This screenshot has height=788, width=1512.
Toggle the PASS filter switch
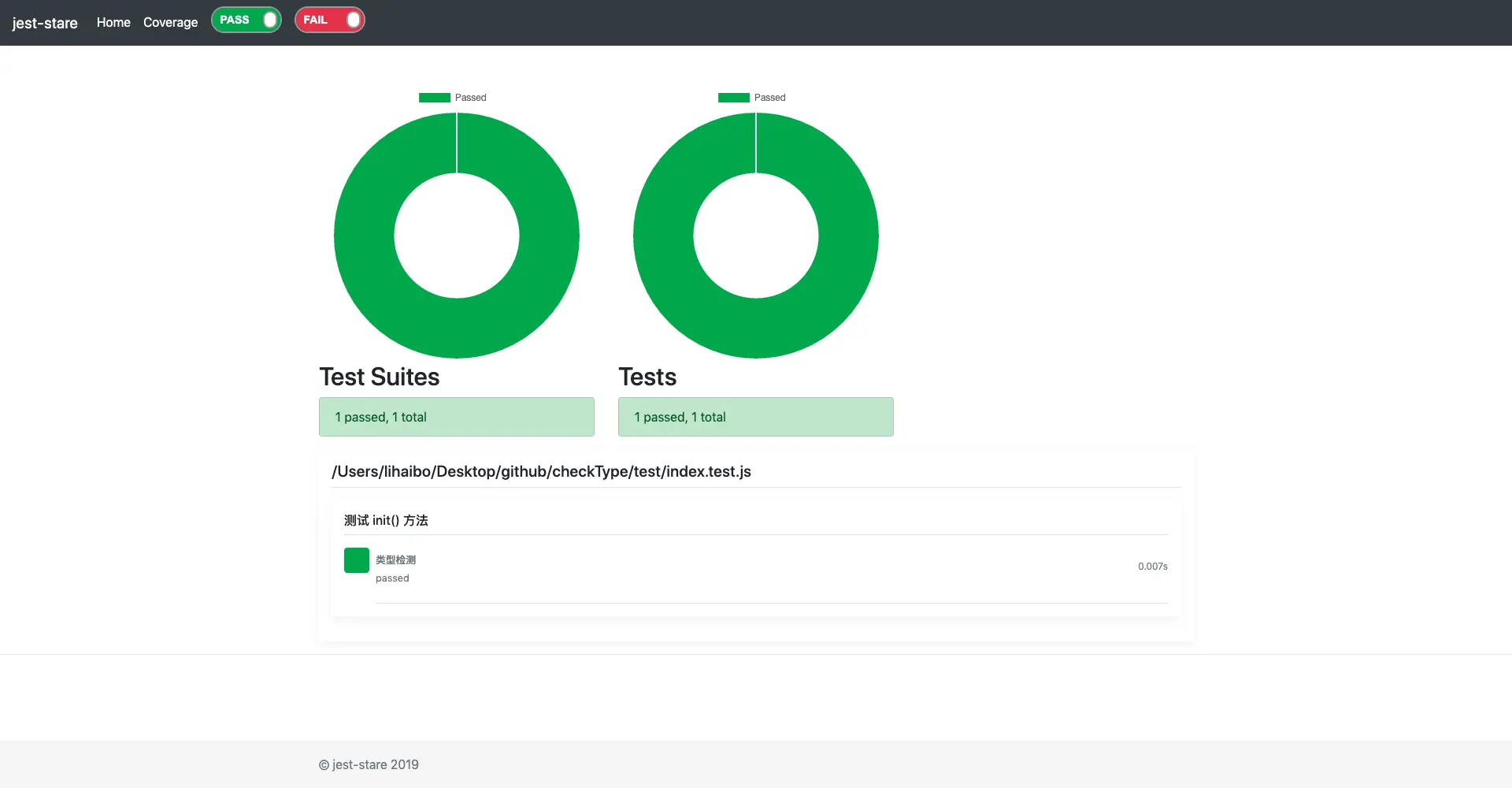point(246,20)
